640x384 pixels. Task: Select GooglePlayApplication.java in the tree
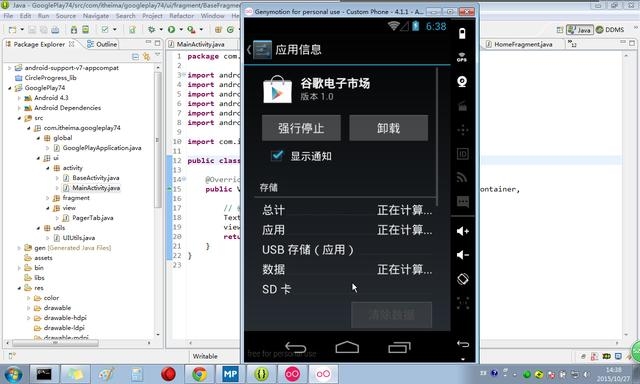tap(102, 148)
